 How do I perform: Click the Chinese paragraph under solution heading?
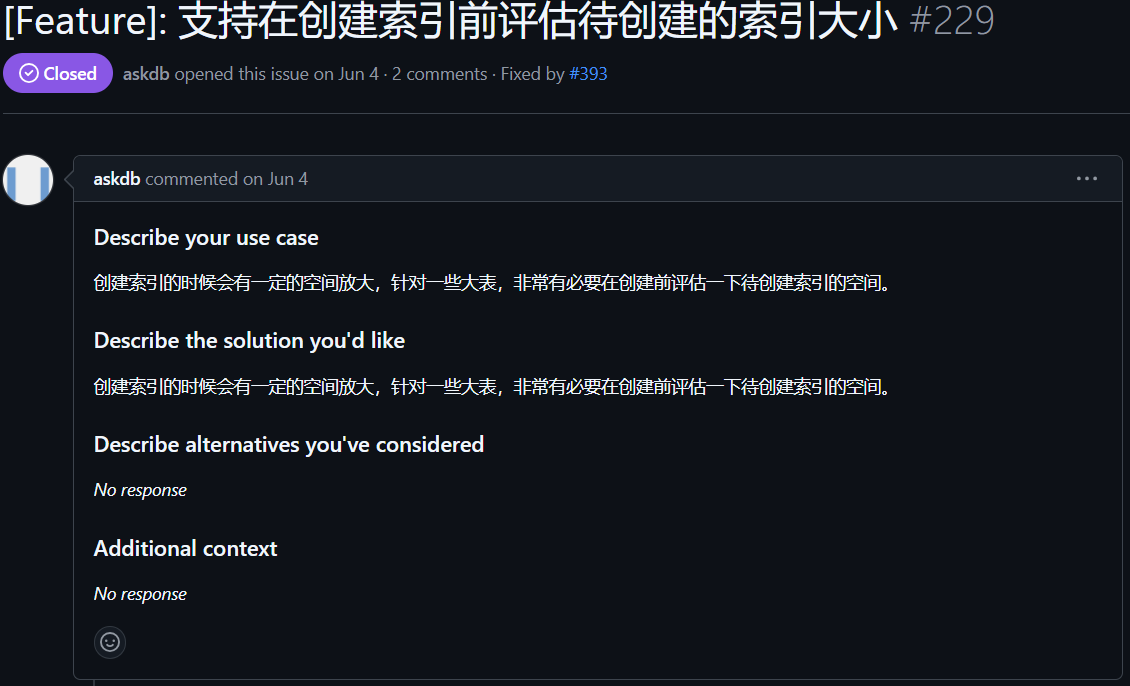(x=492, y=387)
